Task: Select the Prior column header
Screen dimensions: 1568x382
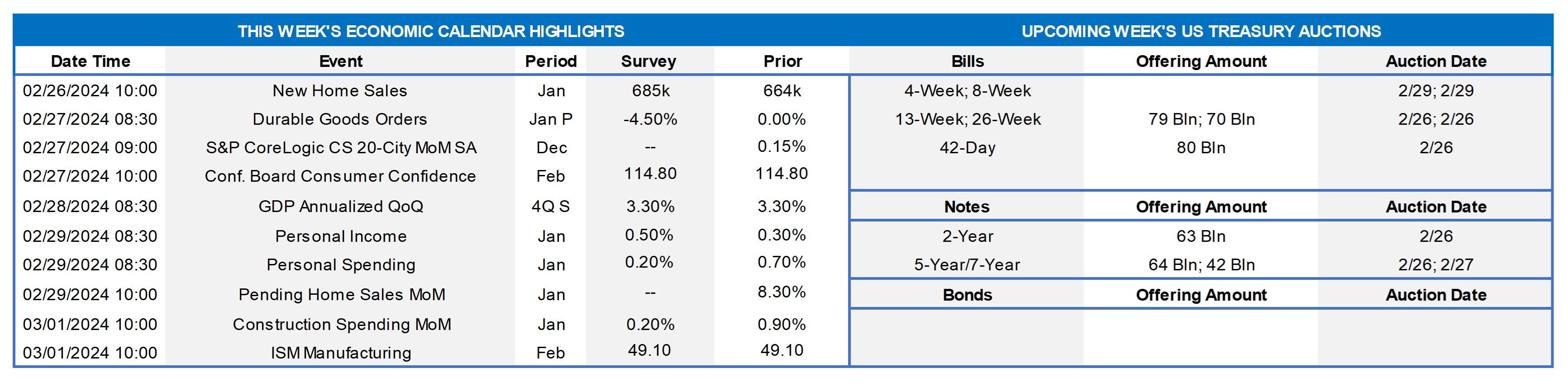Action: [782, 61]
